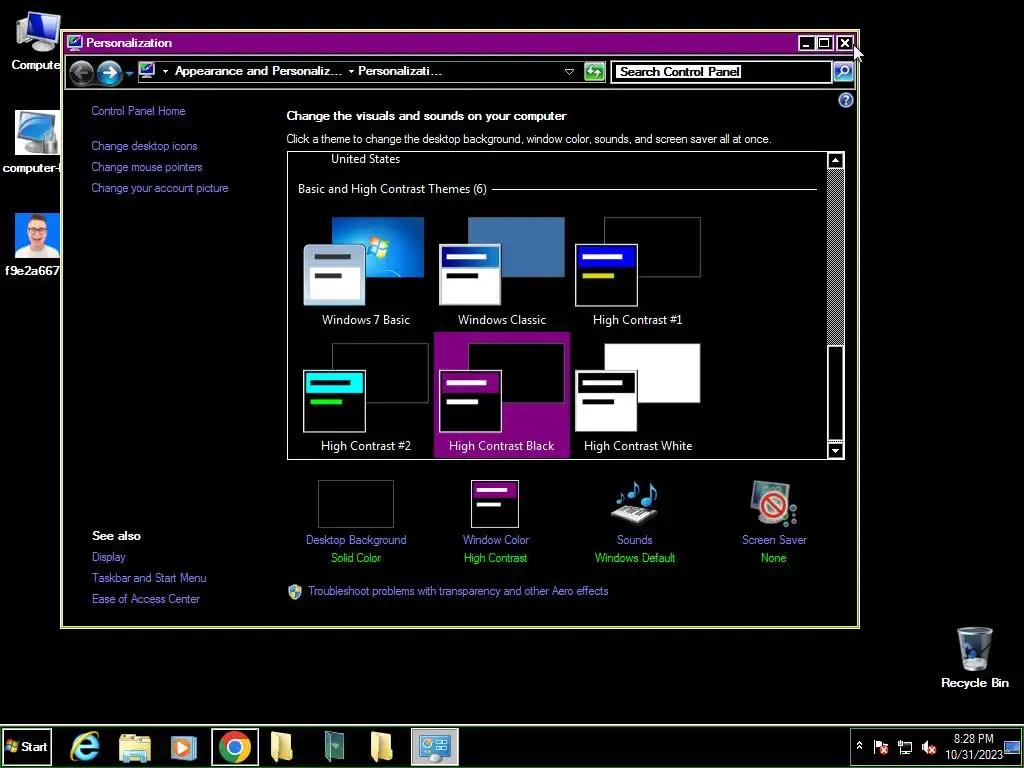Viewport: 1024px width, 768px height.
Task: Click the Personalization control panel taskbar button
Action: tap(434, 746)
